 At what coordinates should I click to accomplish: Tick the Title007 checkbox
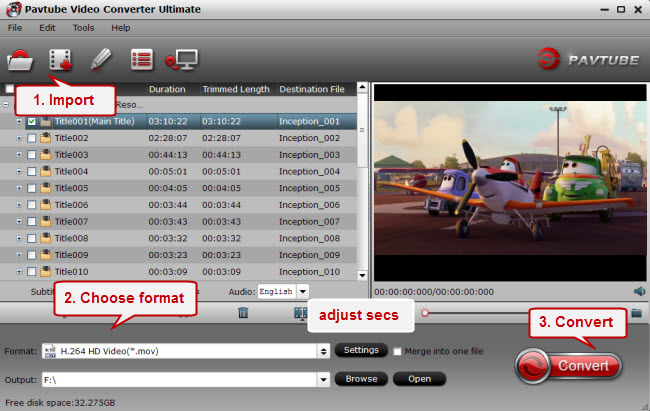click(32, 221)
